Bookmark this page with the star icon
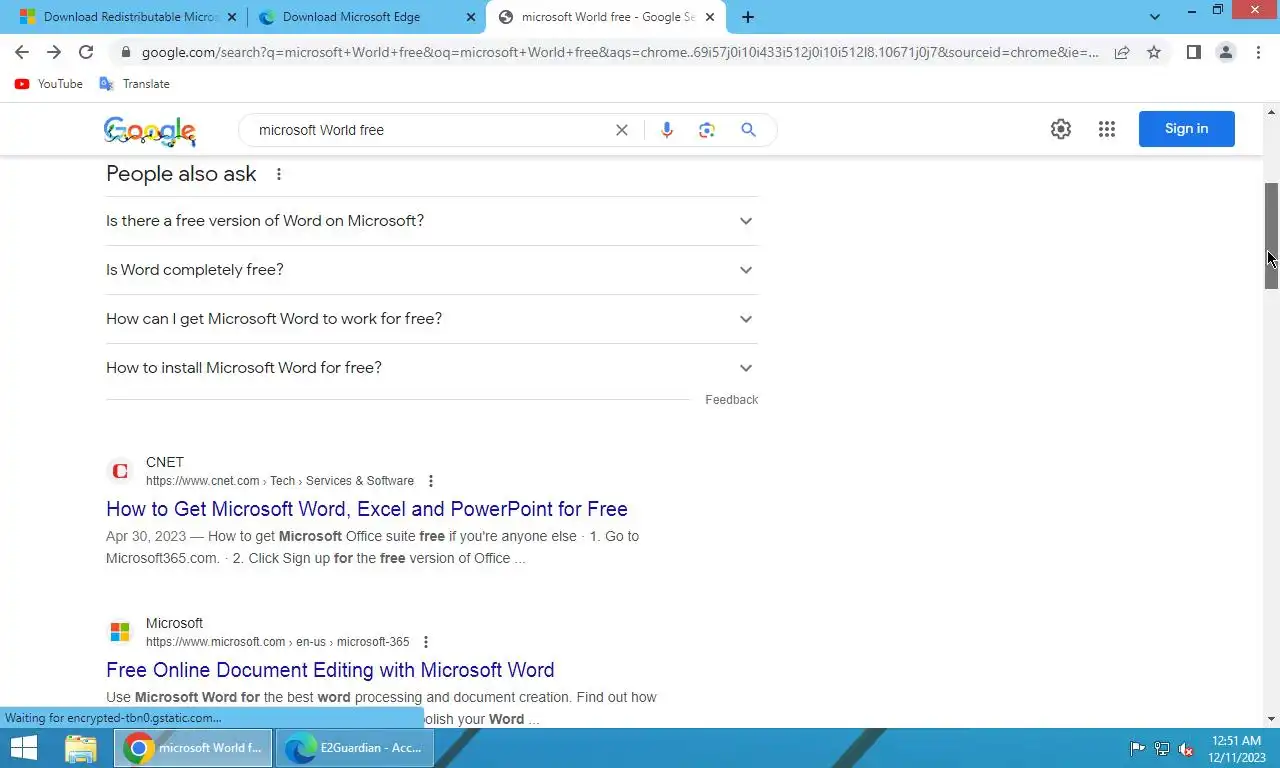Screen dimensions: 1280x768 click(x=1154, y=52)
